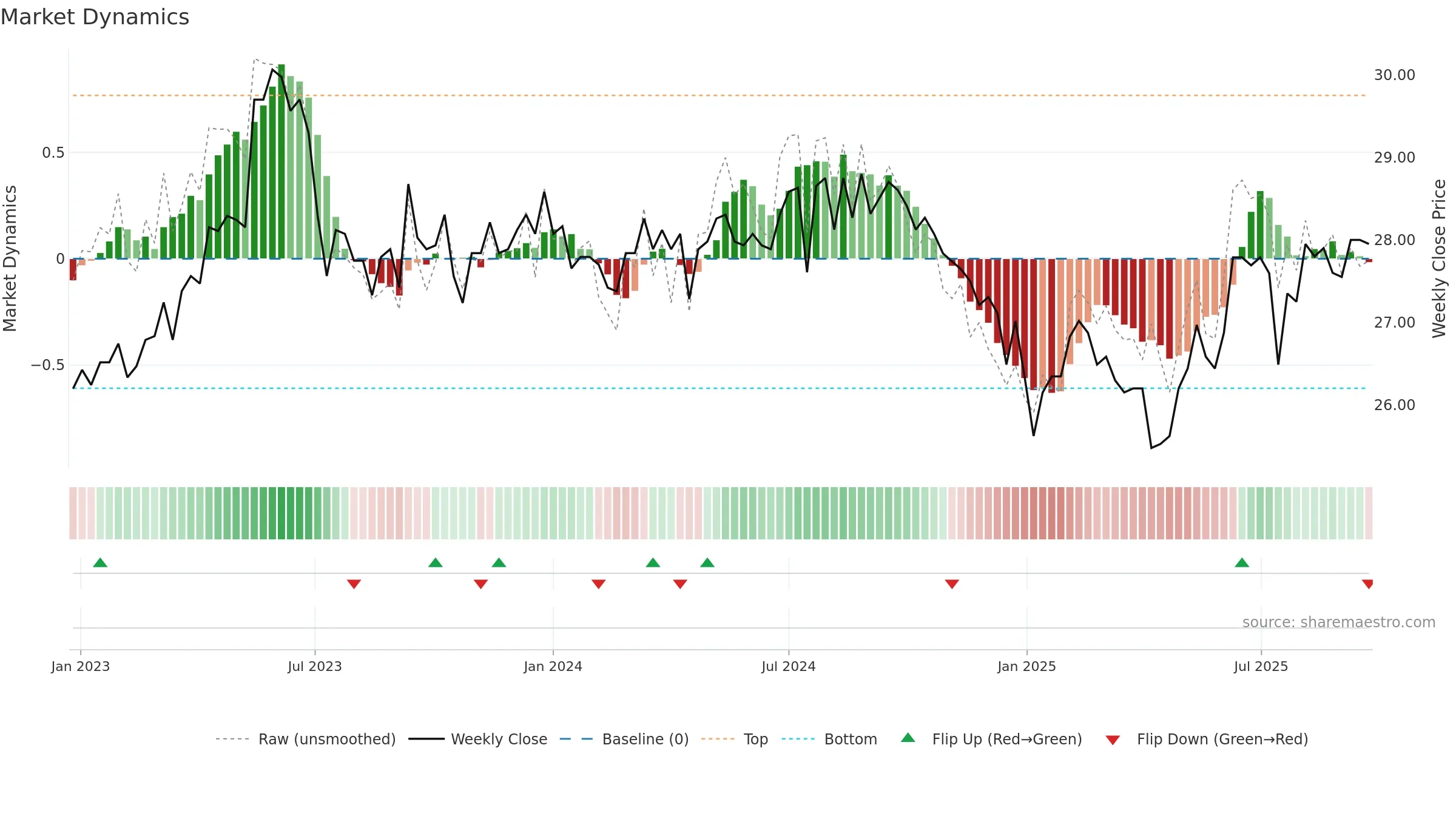
Task: Click the 28.00 price axis tick
Action: (x=1394, y=240)
